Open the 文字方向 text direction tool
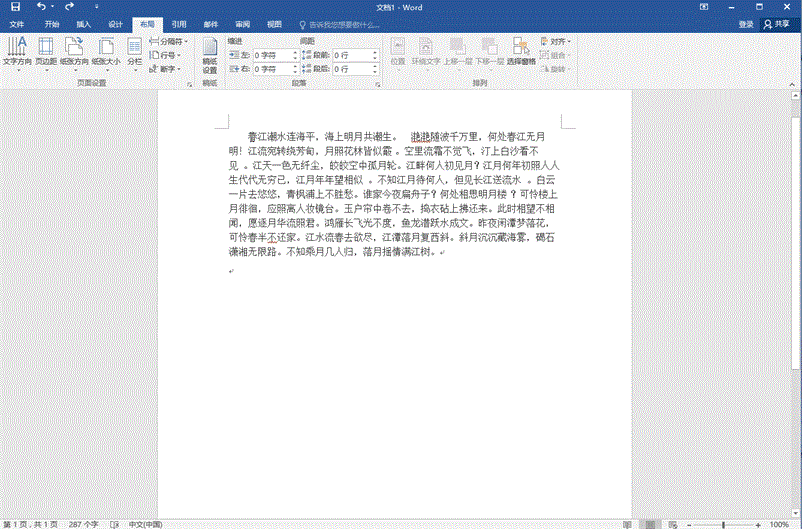 17,51
